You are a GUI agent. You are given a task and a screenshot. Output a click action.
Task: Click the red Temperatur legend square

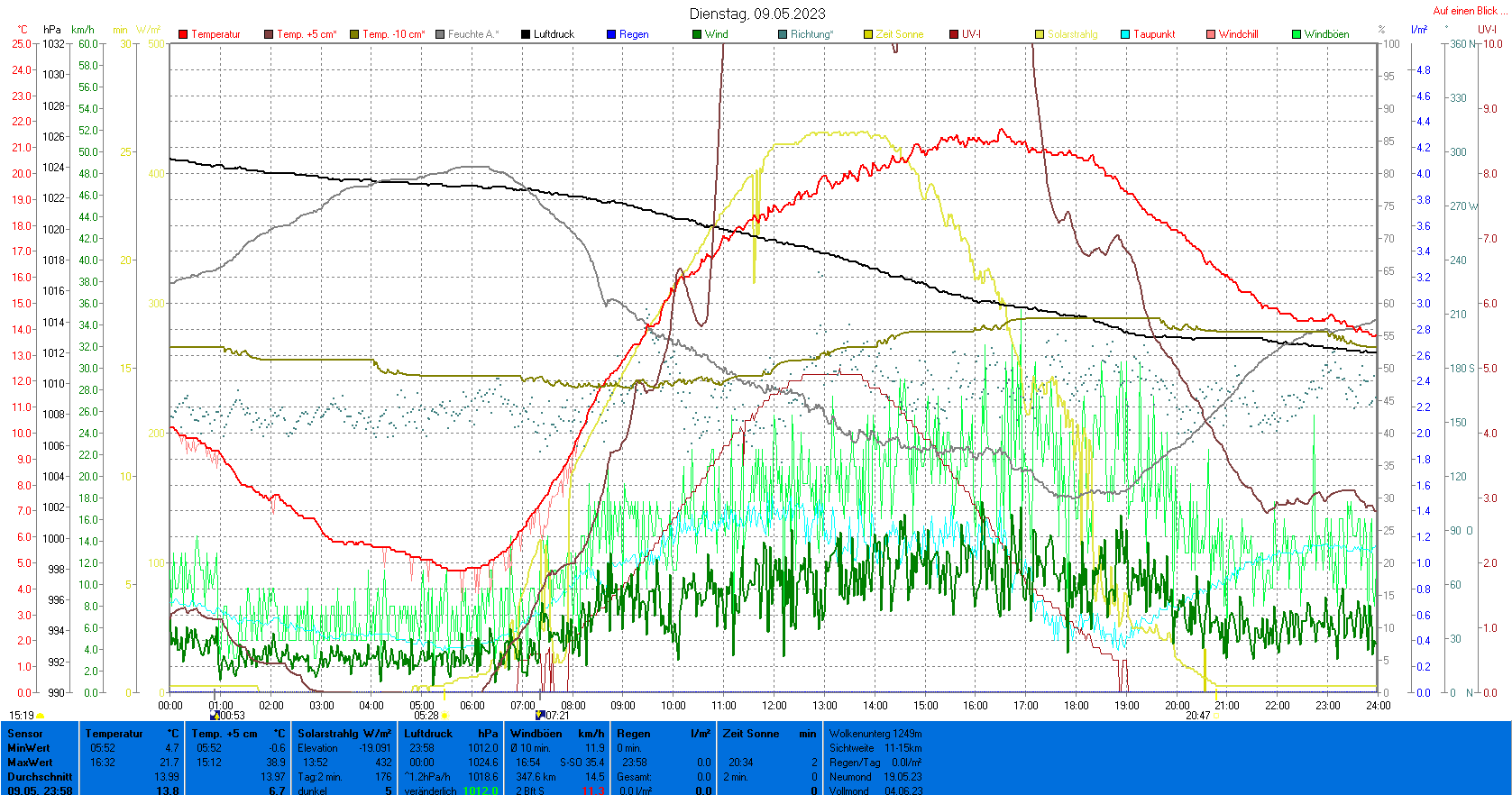(183, 34)
